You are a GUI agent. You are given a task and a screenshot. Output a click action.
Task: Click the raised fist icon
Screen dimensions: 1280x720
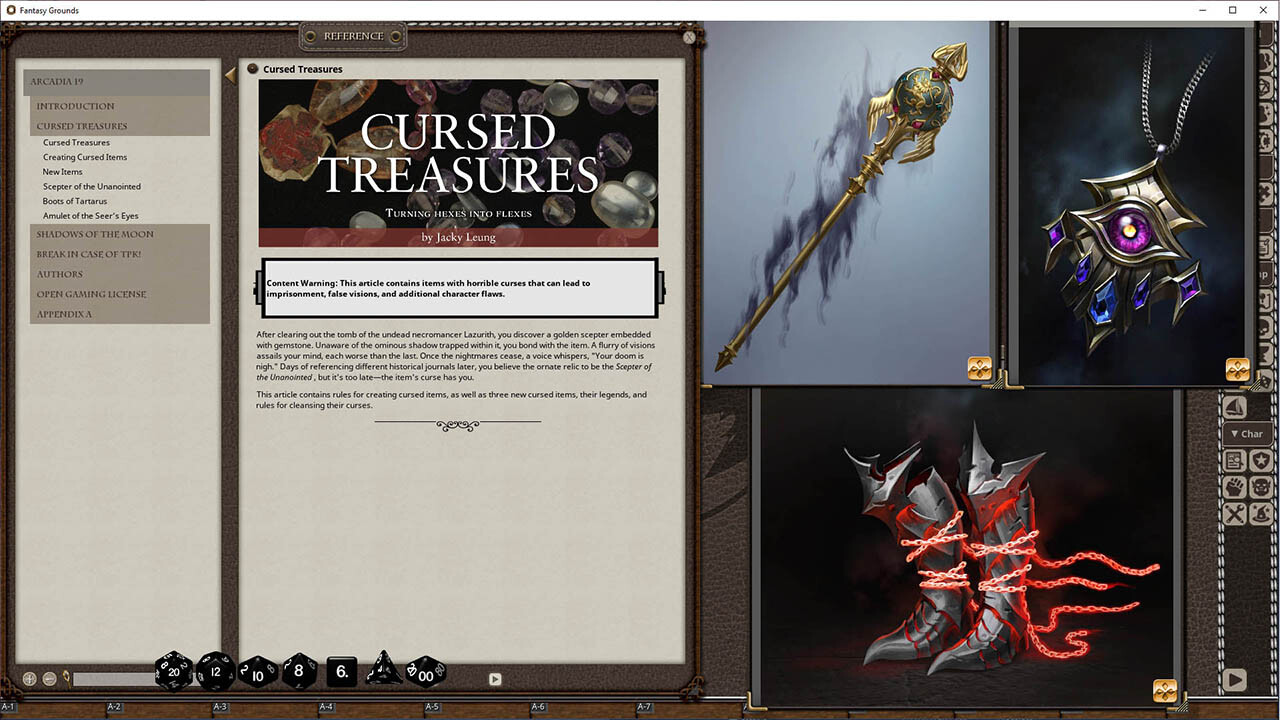point(1234,487)
